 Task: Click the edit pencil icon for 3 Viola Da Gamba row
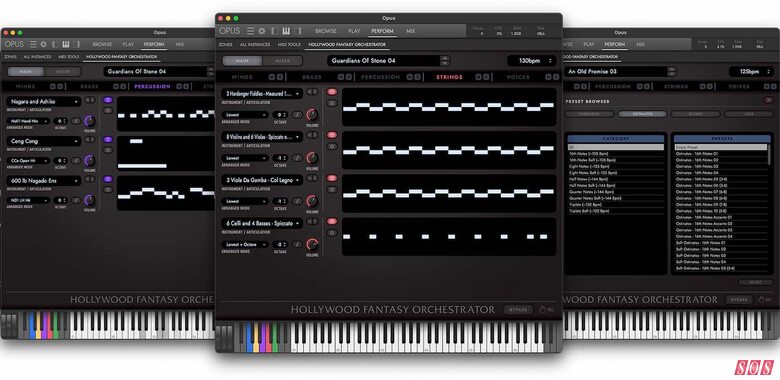[297, 201]
